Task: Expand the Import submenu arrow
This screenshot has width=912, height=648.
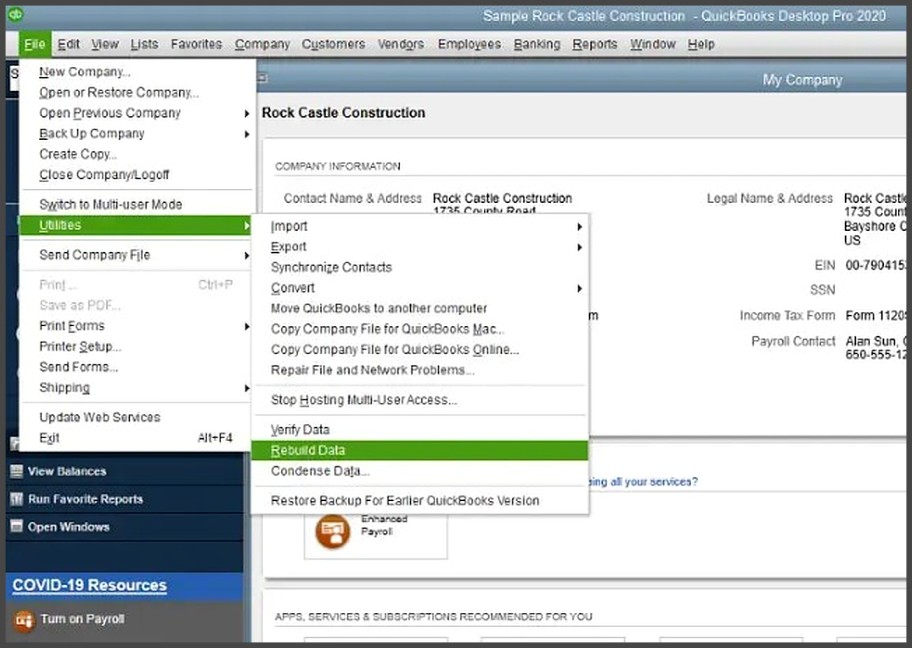Action: [579, 227]
